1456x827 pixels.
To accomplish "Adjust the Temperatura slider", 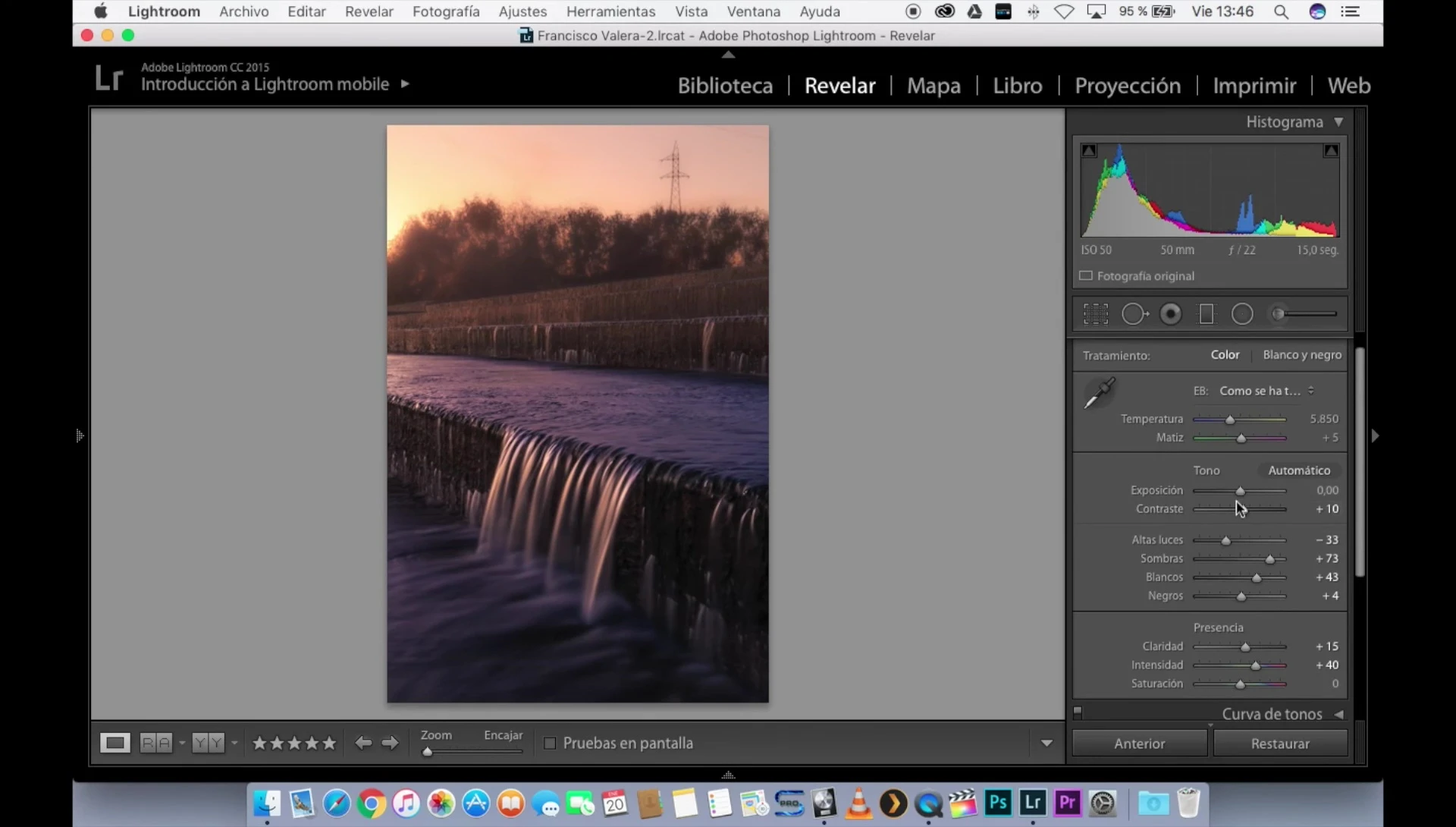I will [1230, 420].
